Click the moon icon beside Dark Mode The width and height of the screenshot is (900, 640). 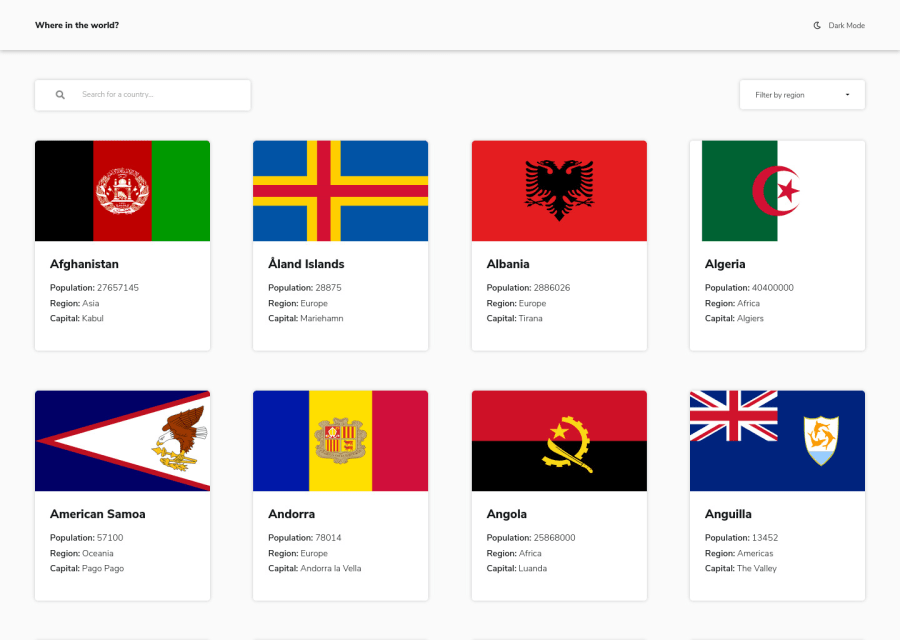(x=817, y=25)
